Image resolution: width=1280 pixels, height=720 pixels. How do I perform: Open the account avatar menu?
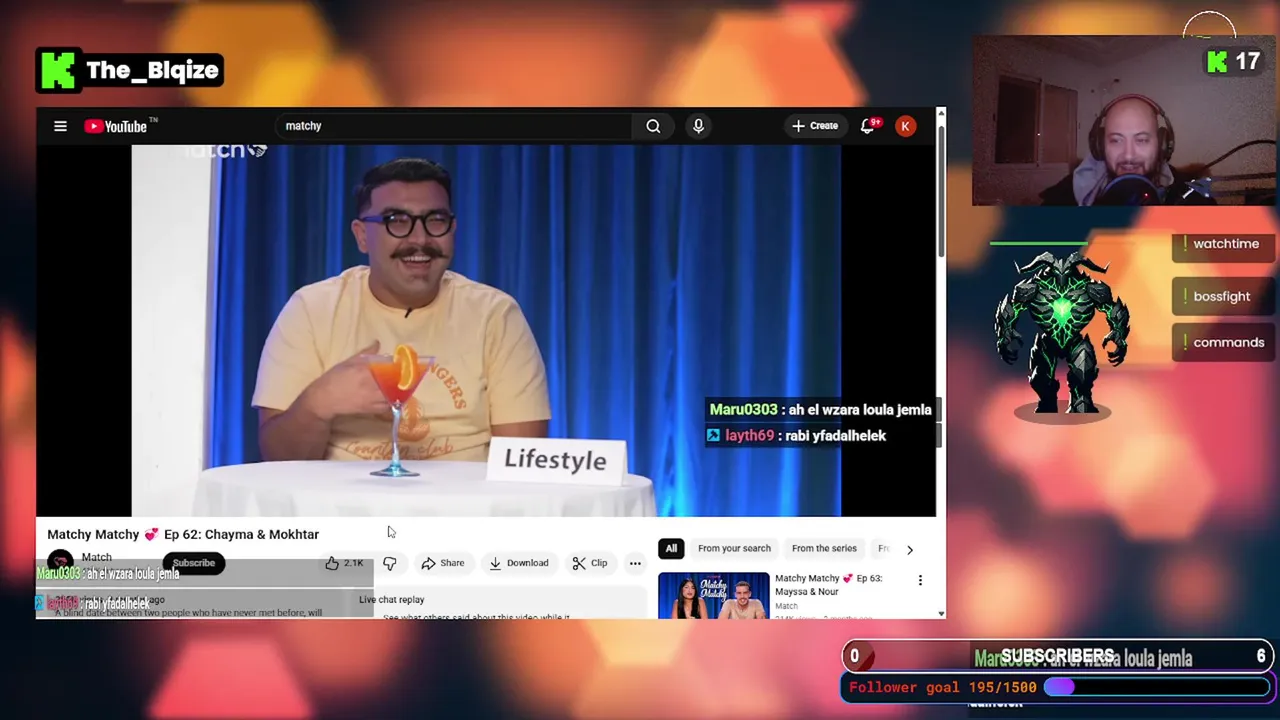905,126
